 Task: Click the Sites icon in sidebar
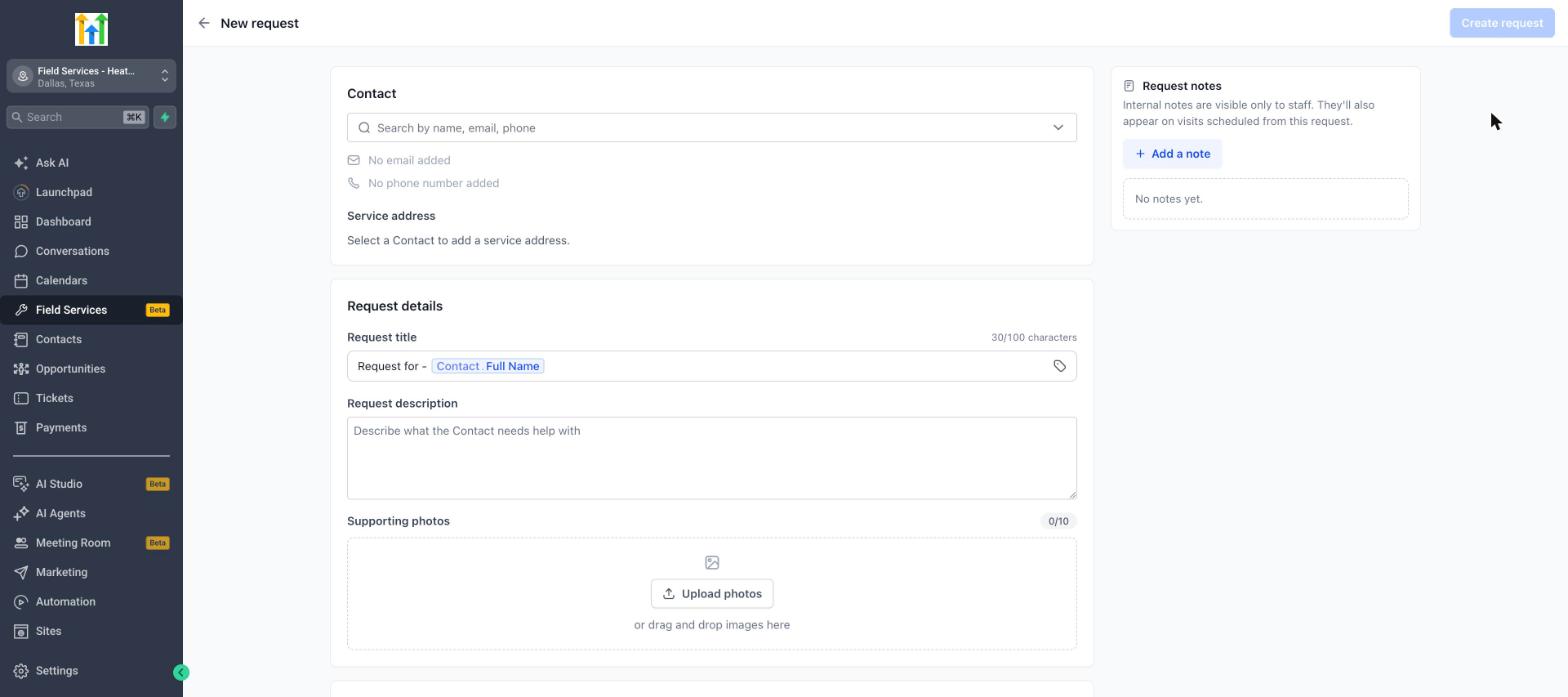click(x=21, y=632)
